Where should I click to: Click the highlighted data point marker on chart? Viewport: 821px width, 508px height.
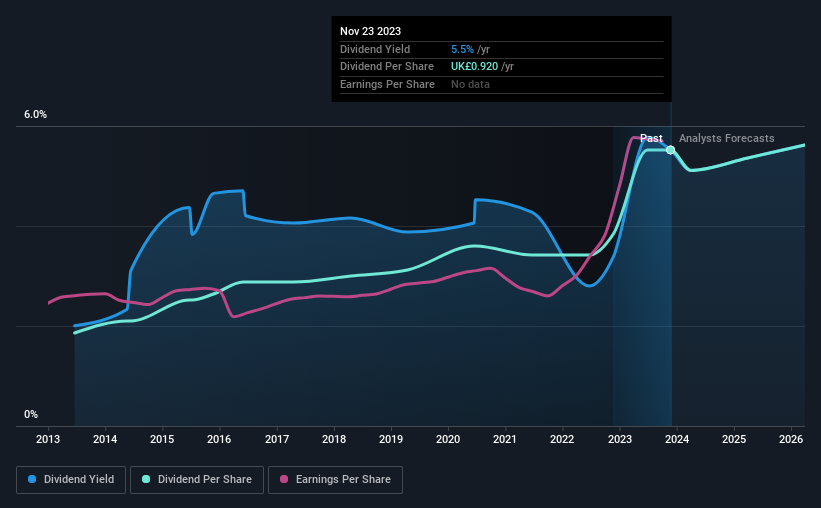[x=670, y=150]
